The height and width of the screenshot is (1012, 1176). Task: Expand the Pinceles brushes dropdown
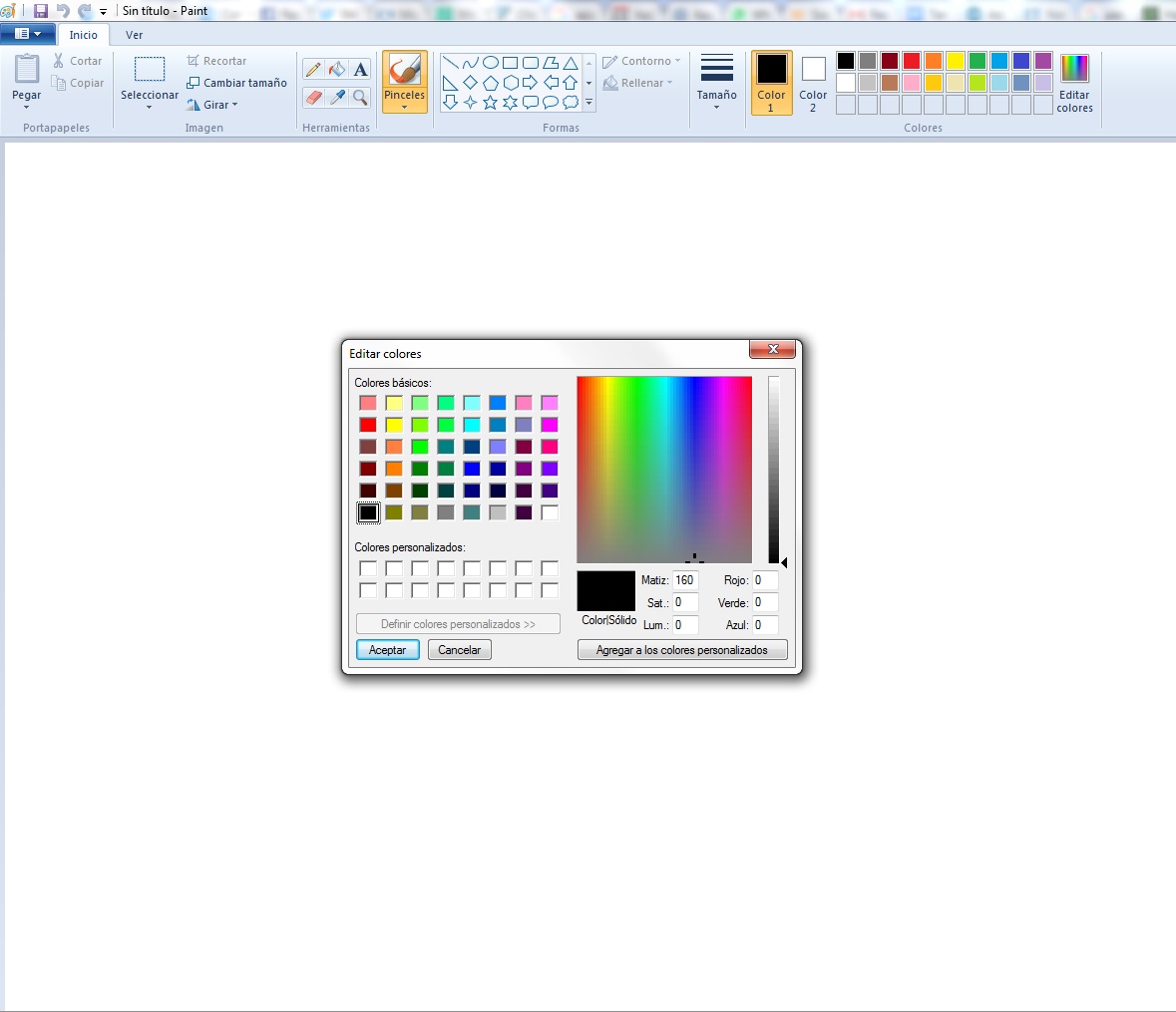point(404,106)
